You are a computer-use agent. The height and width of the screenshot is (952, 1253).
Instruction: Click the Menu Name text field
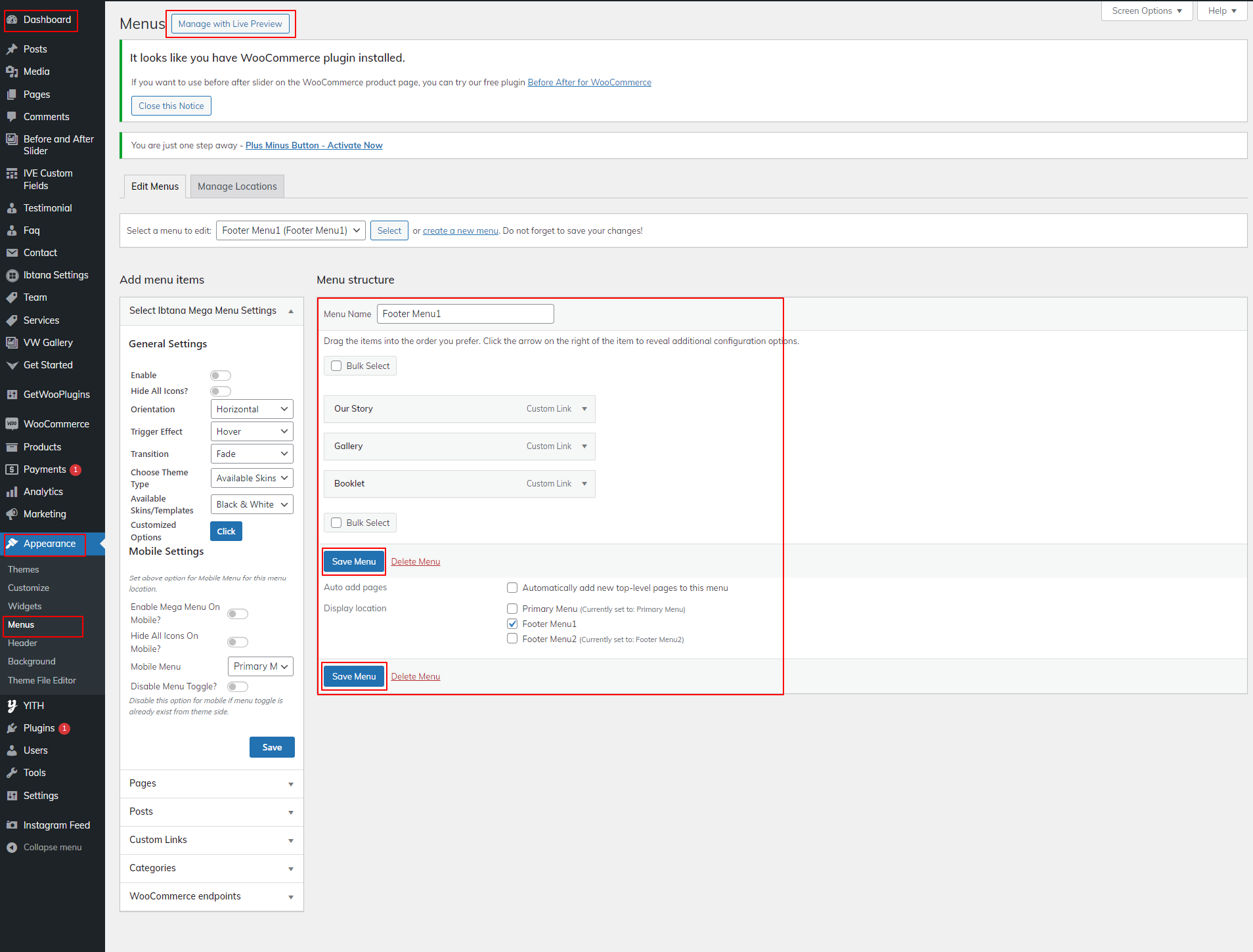[465, 314]
